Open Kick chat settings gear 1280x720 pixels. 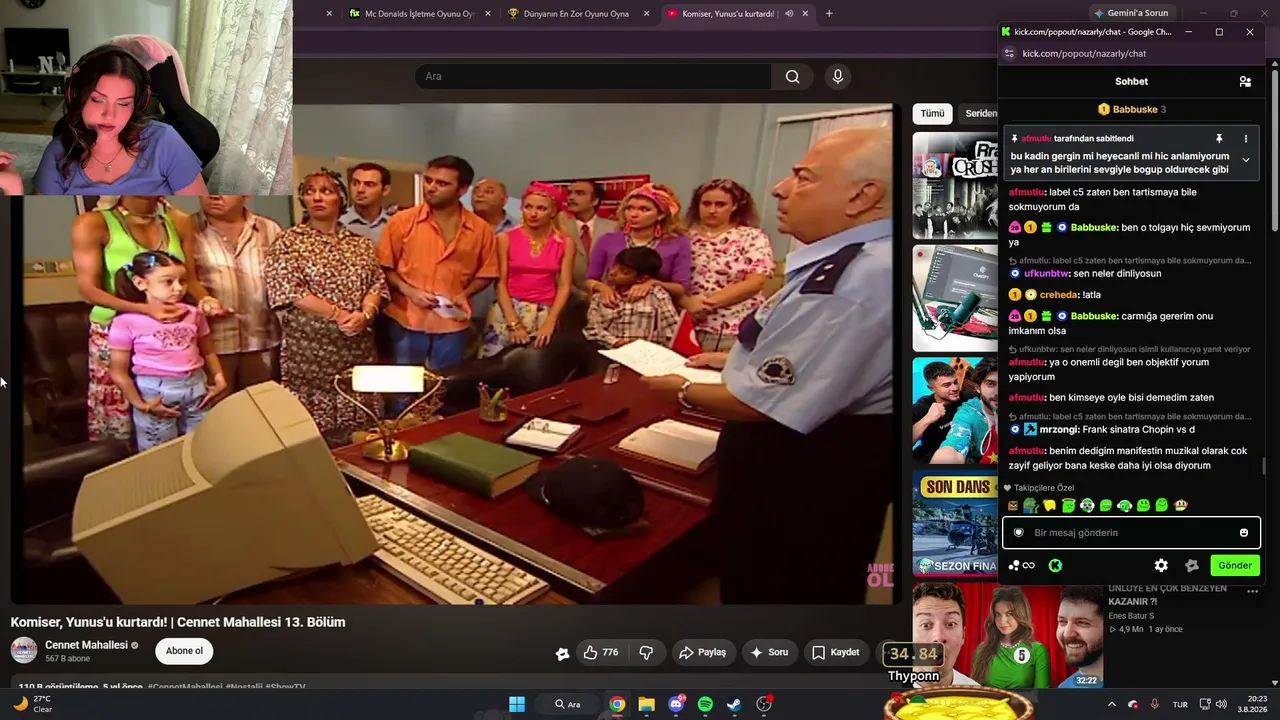click(1161, 566)
